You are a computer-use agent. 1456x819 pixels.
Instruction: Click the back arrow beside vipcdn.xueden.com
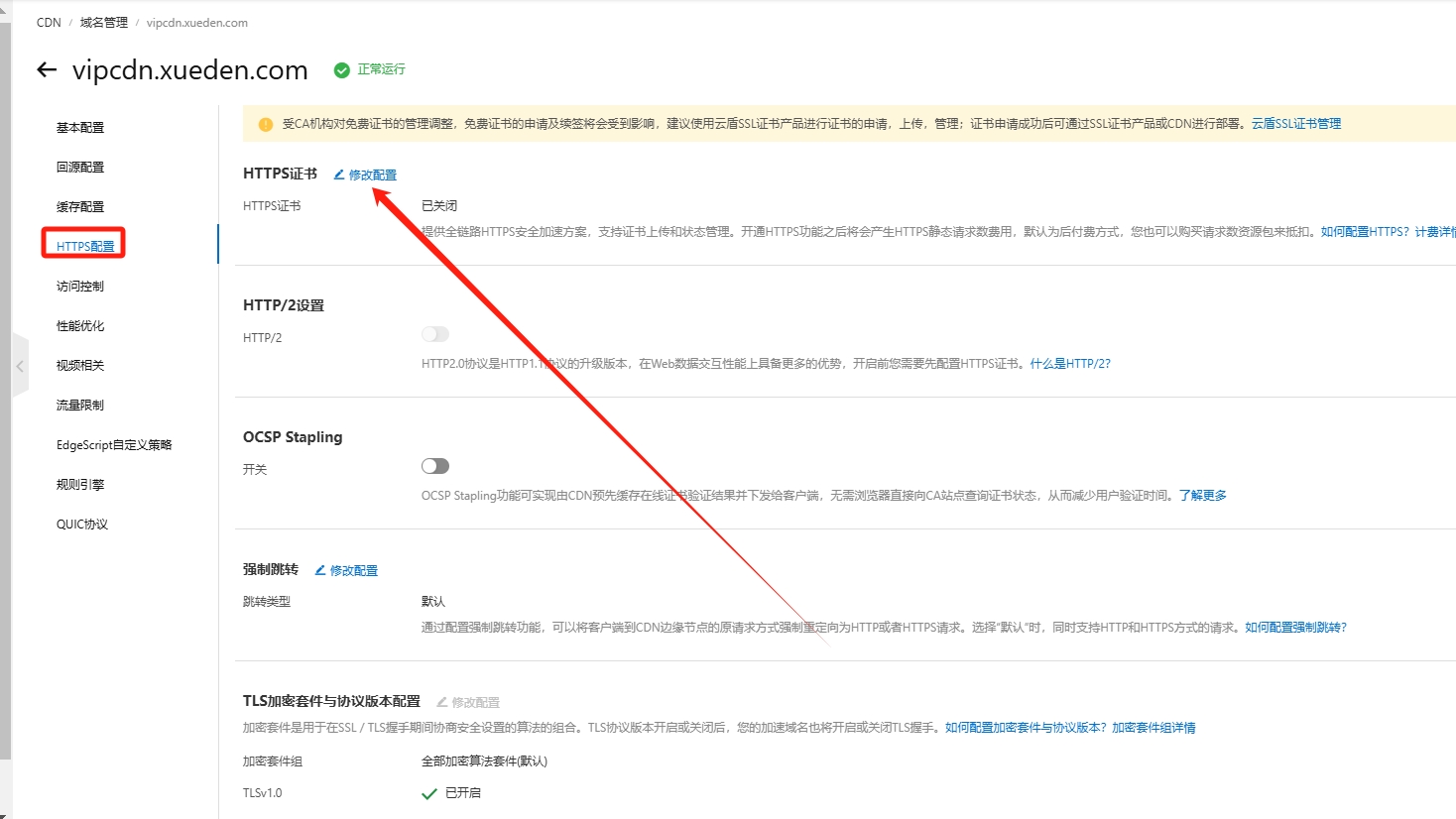(47, 69)
